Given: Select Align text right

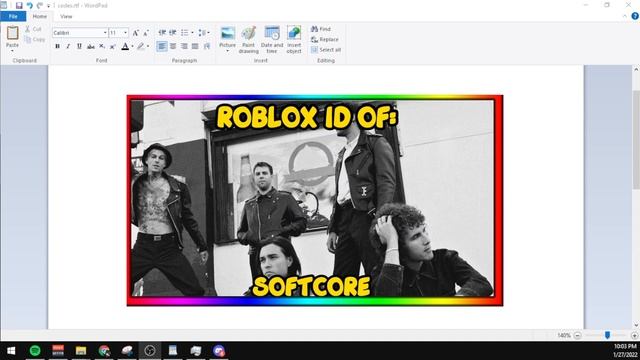Looking at the screenshot, I should pyautogui.click(x=184, y=46).
